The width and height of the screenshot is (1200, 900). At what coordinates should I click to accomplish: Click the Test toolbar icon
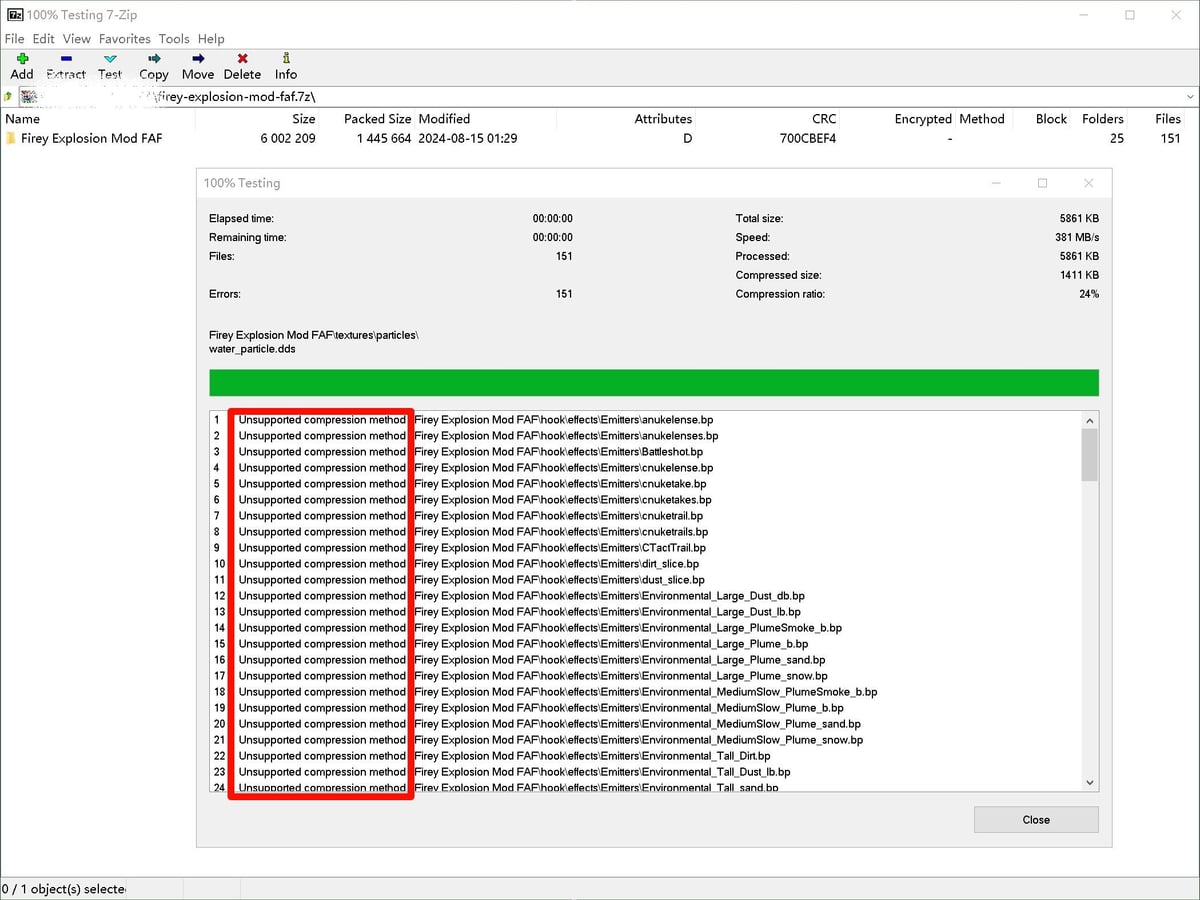click(x=110, y=58)
